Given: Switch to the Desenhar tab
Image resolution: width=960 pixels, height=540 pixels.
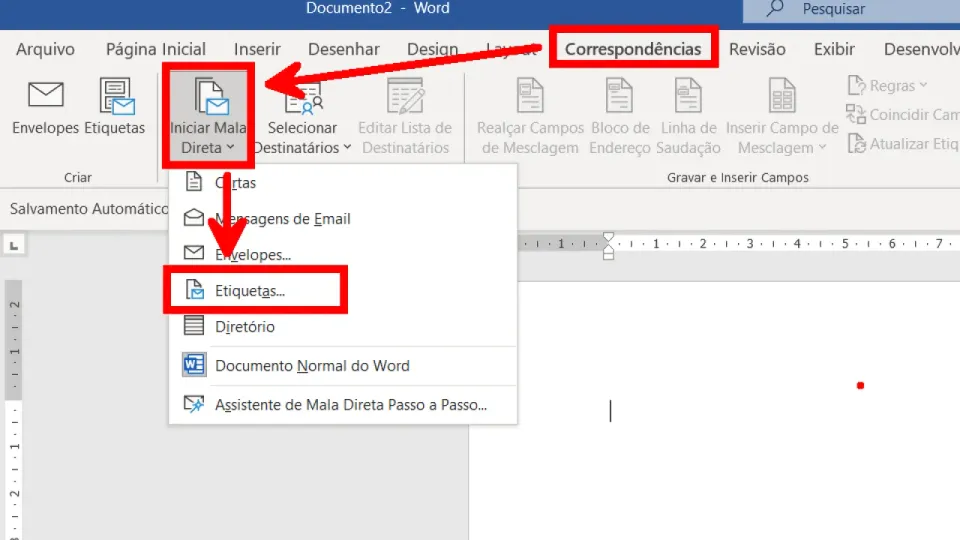Looking at the screenshot, I should coord(343,49).
